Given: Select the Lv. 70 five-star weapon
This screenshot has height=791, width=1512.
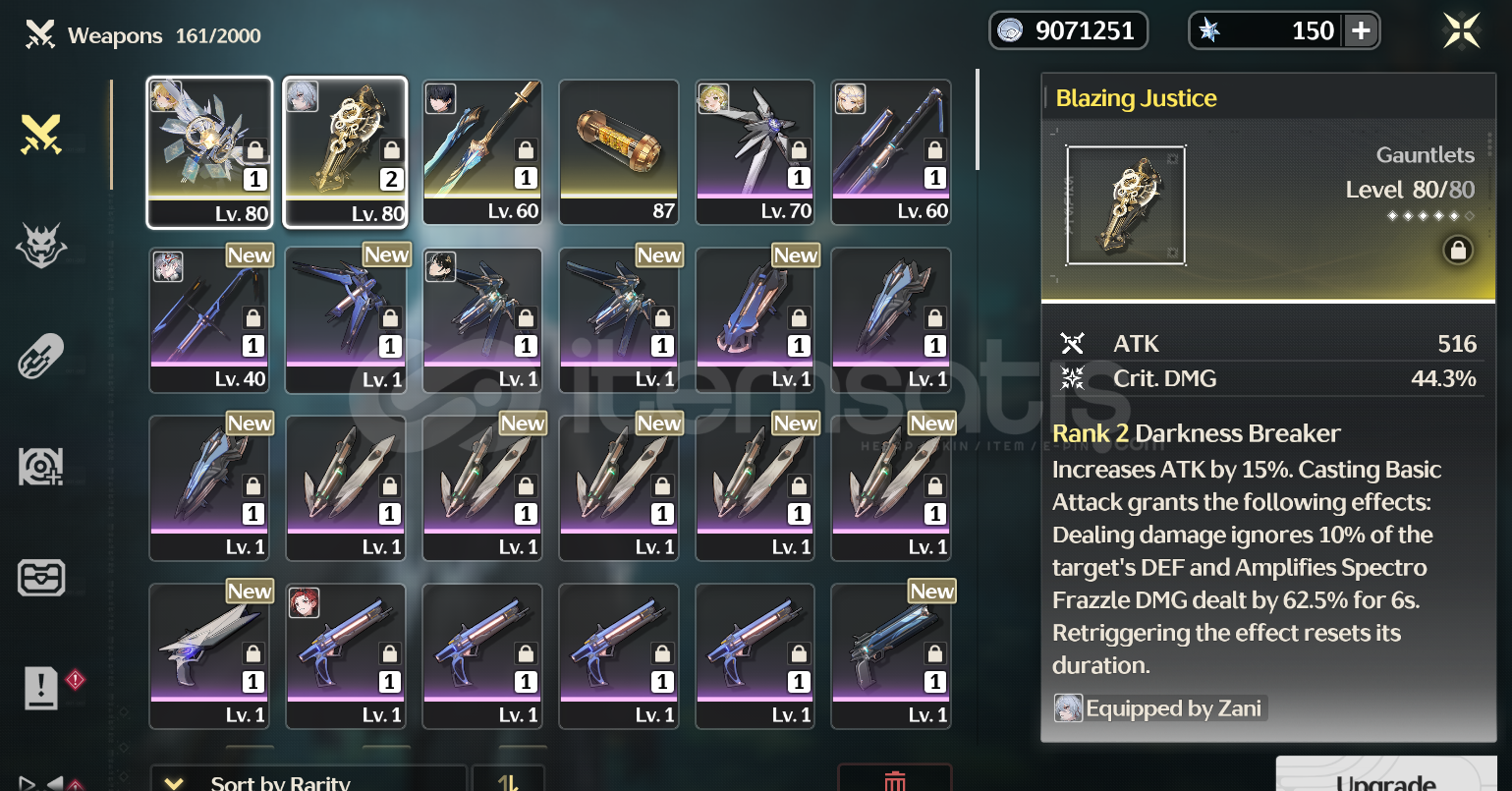Looking at the screenshot, I should pos(755,152).
